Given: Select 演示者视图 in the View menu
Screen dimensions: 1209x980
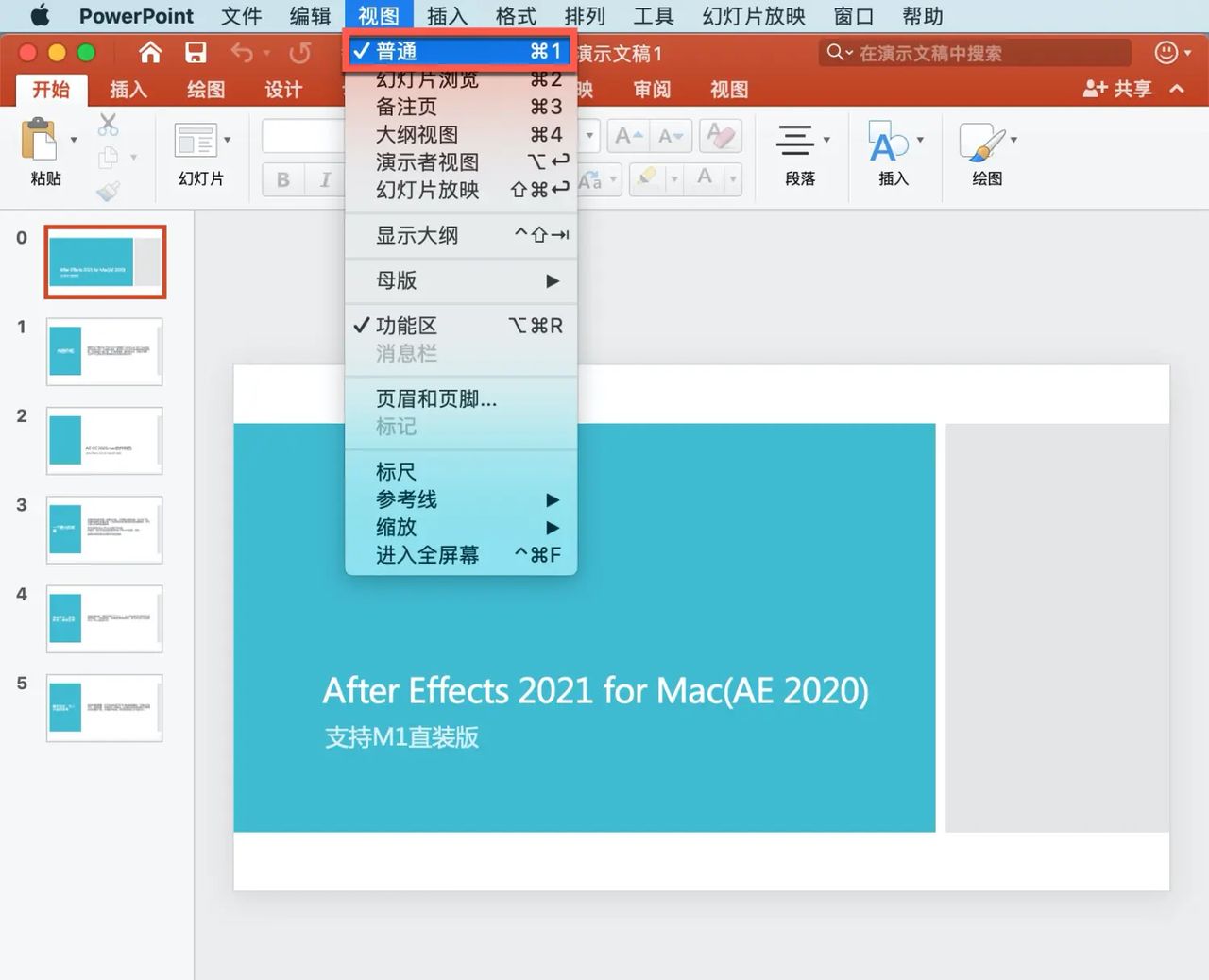Looking at the screenshot, I should 427,161.
